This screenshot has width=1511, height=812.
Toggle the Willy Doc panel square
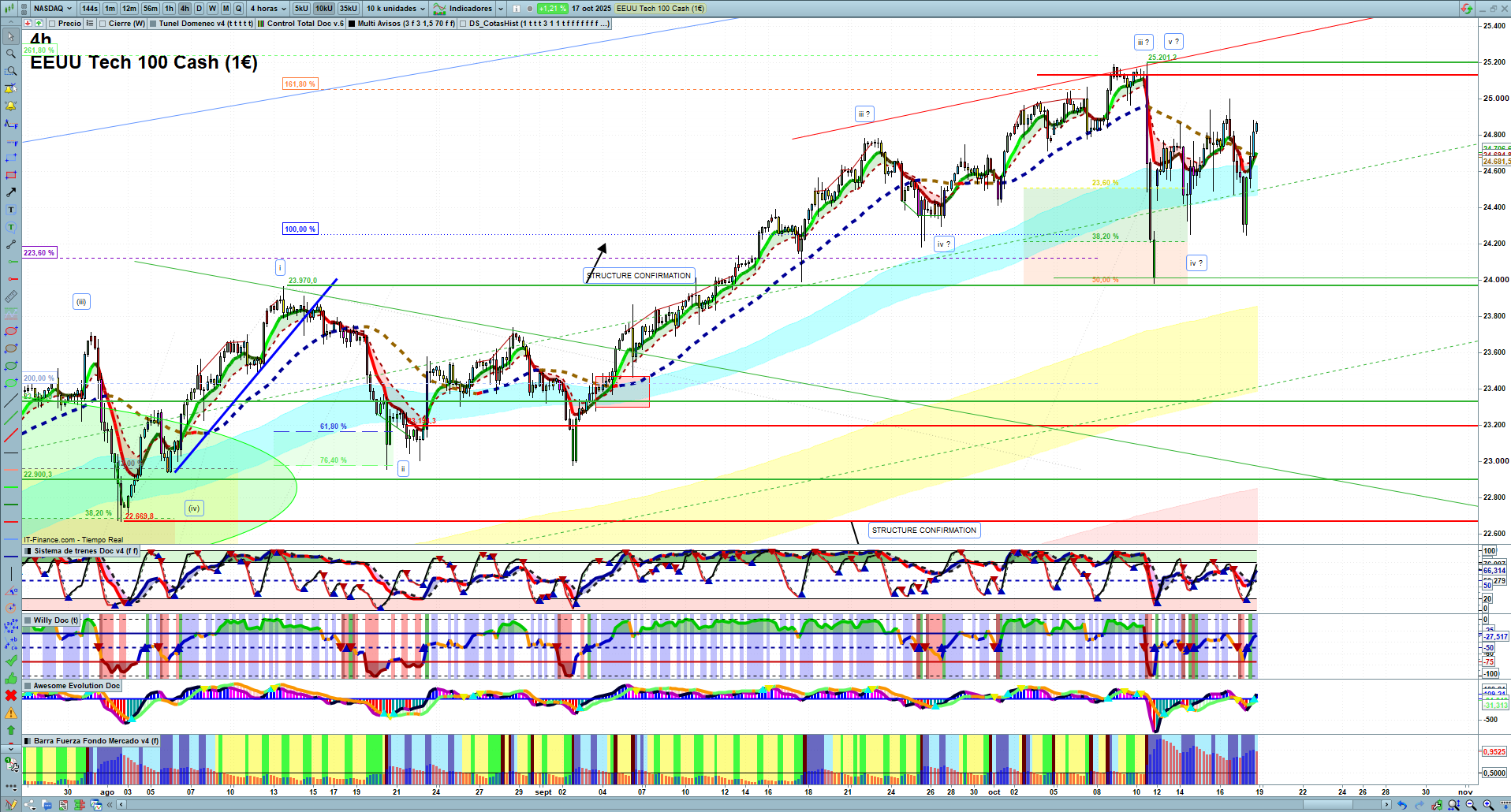click(x=28, y=620)
